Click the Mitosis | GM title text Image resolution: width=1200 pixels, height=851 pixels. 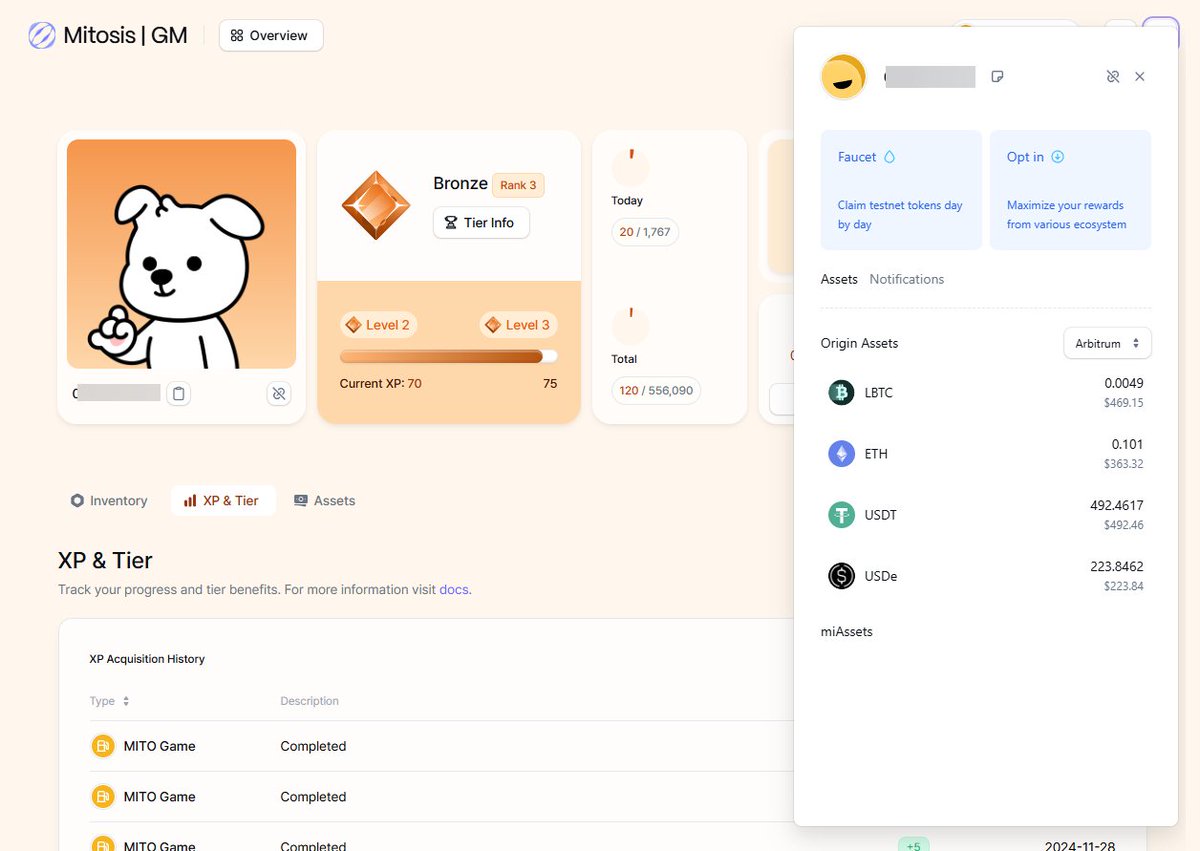(125, 36)
